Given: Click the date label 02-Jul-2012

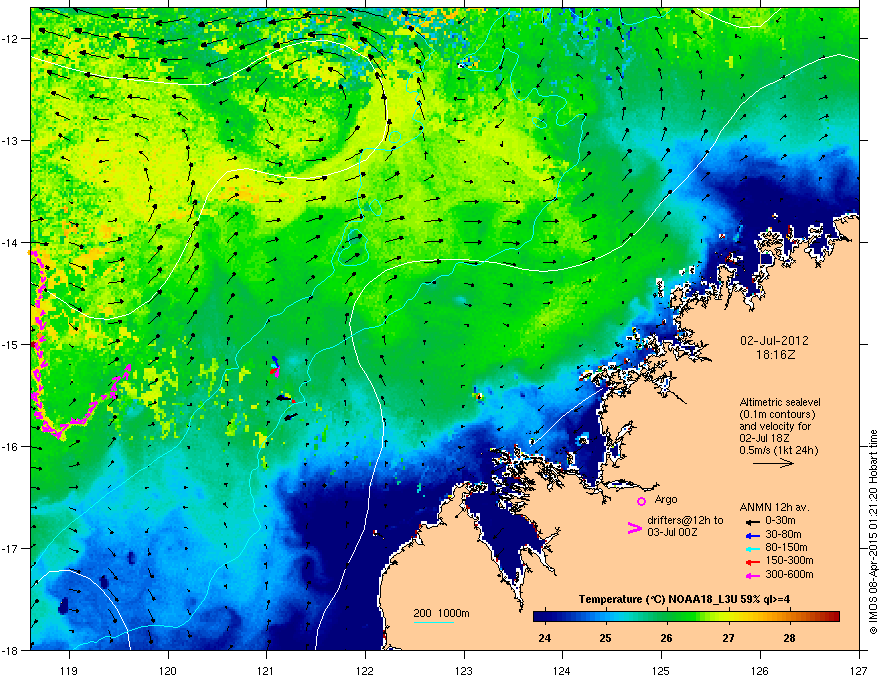Looking at the screenshot, I should 774,341.
